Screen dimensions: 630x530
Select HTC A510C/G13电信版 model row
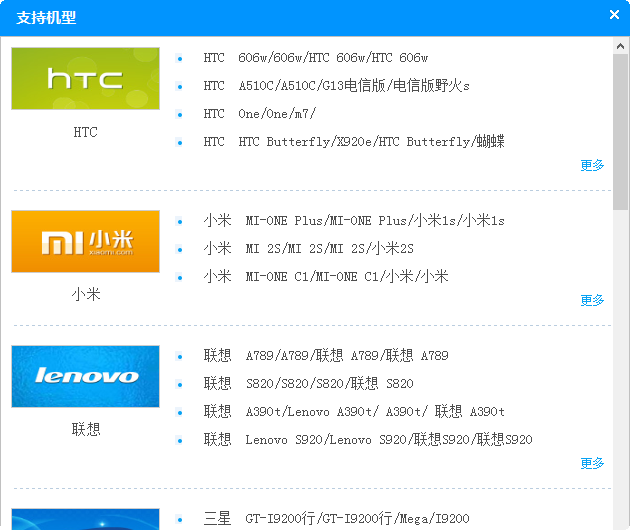tap(336, 86)
